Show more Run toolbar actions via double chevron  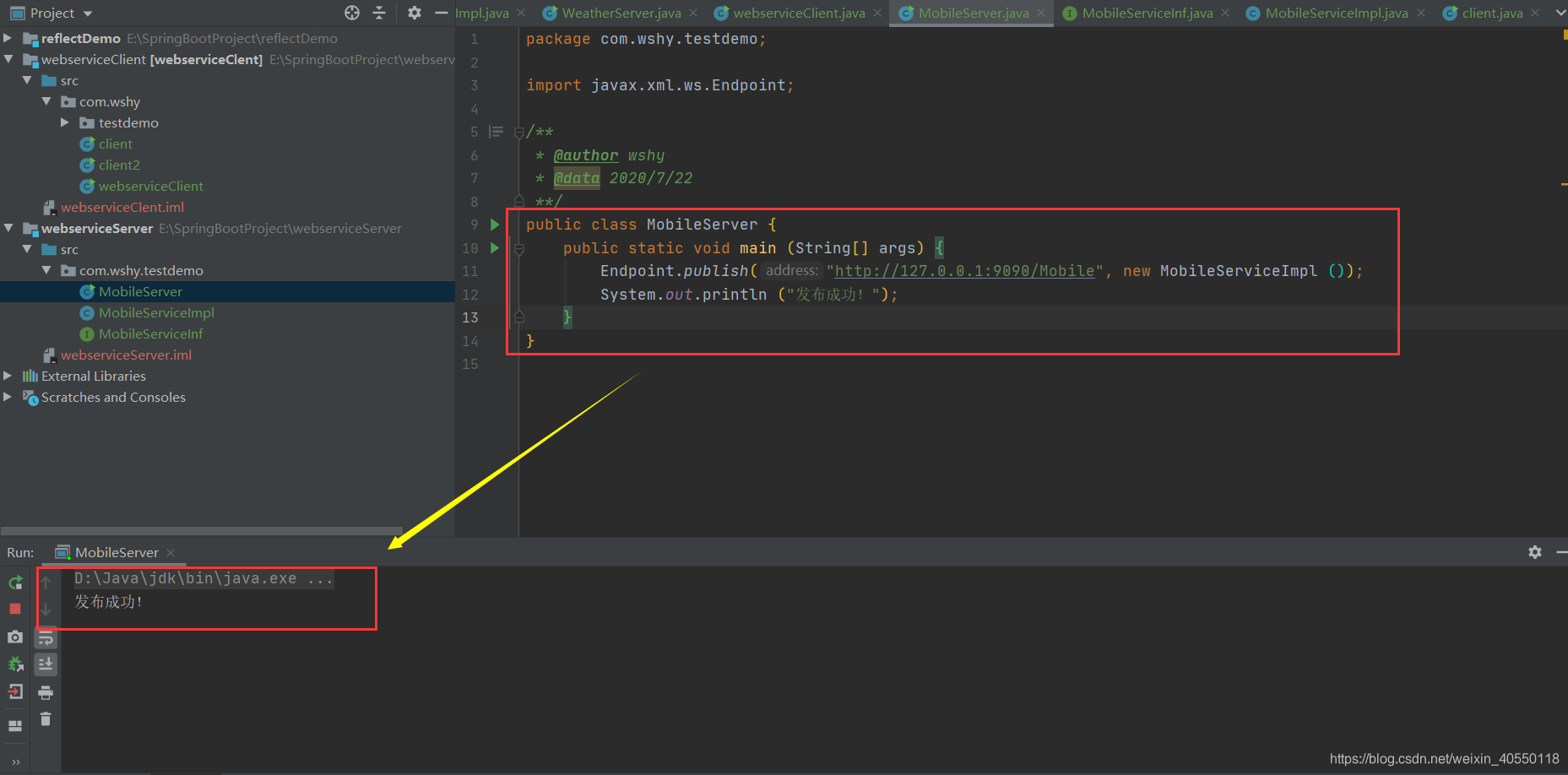(x=15, y=761)
